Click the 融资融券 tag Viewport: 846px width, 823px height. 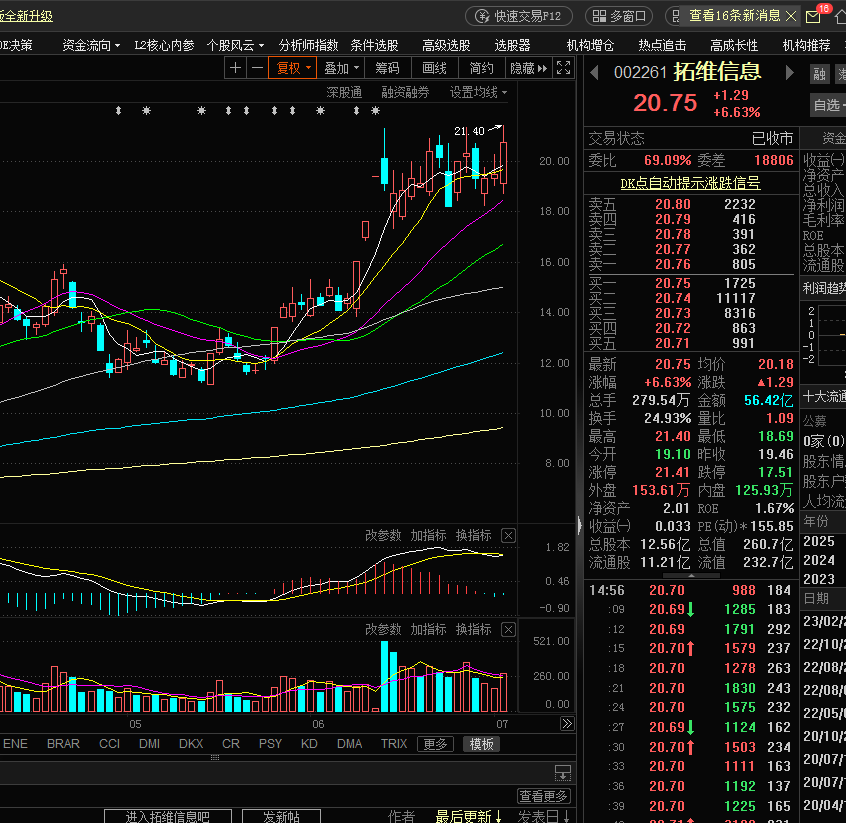tap(405, 92)
